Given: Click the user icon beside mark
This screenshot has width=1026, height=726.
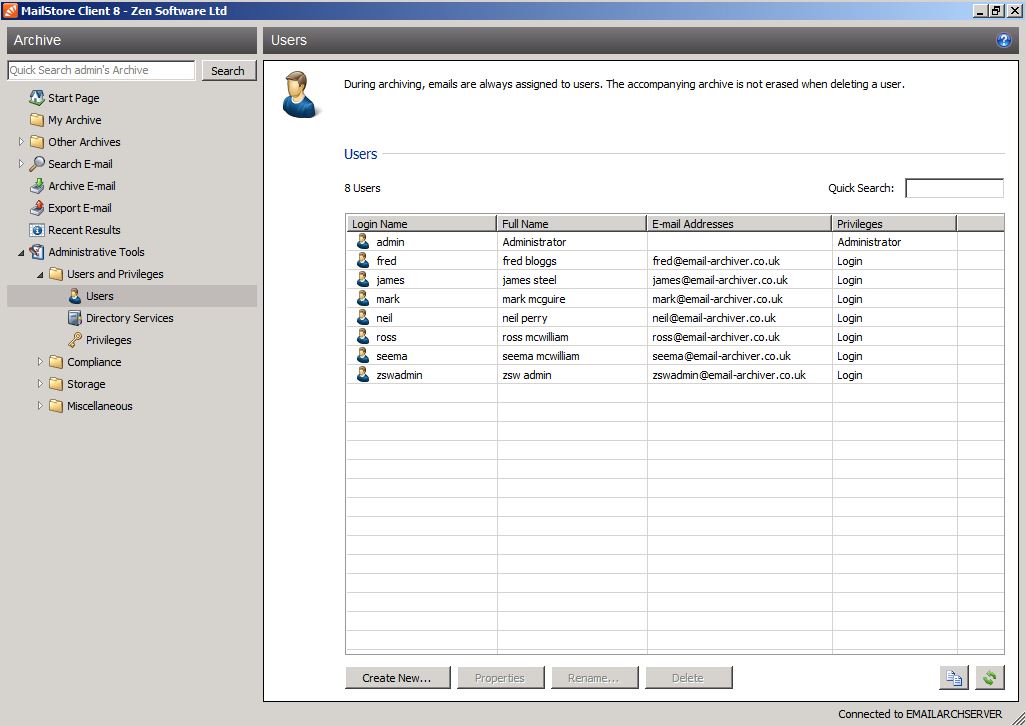Looking at the screenshot, I should 363,299.
